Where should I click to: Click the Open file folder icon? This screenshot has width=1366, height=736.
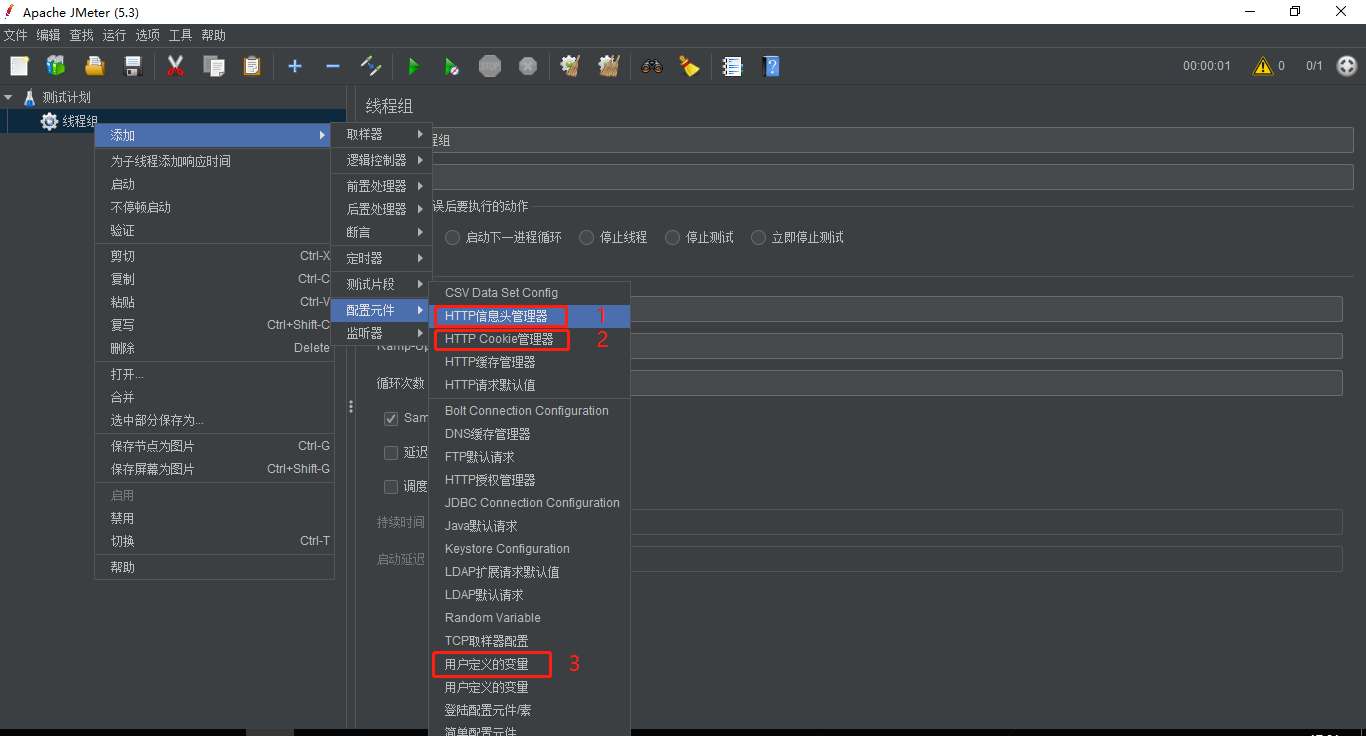pos(94,66)
